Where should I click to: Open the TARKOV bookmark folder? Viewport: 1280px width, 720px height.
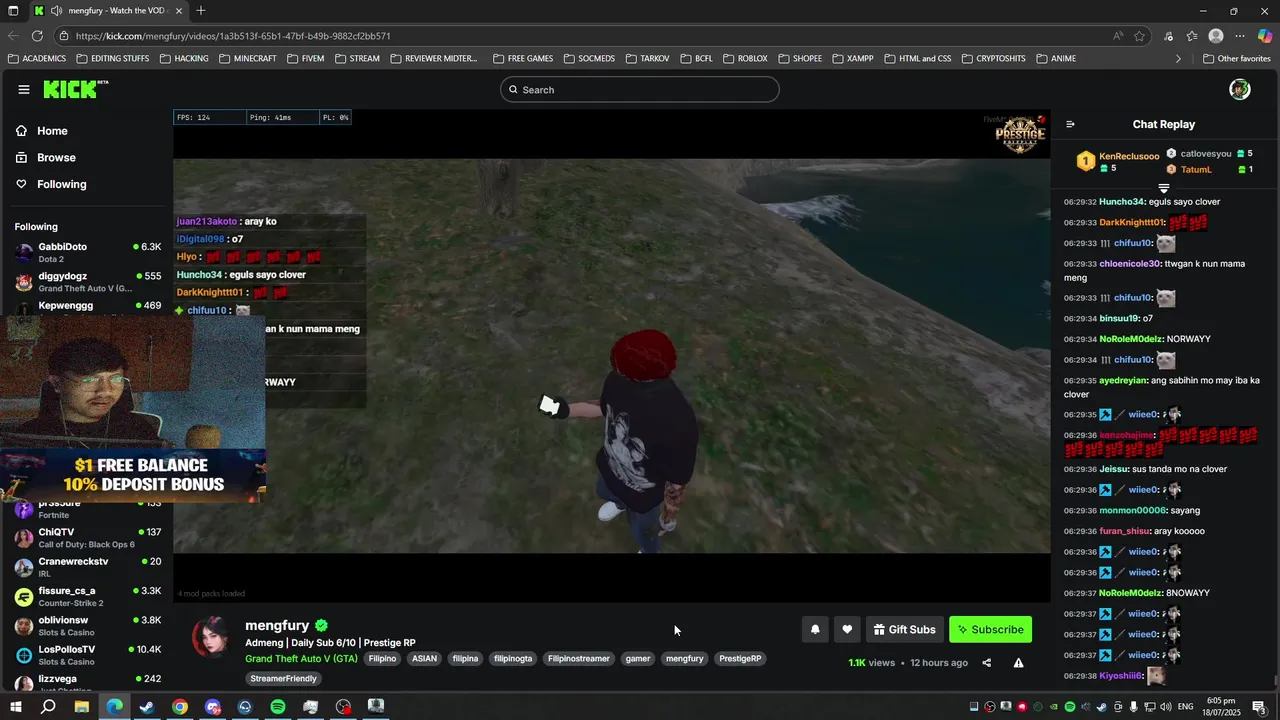(647, 59)
